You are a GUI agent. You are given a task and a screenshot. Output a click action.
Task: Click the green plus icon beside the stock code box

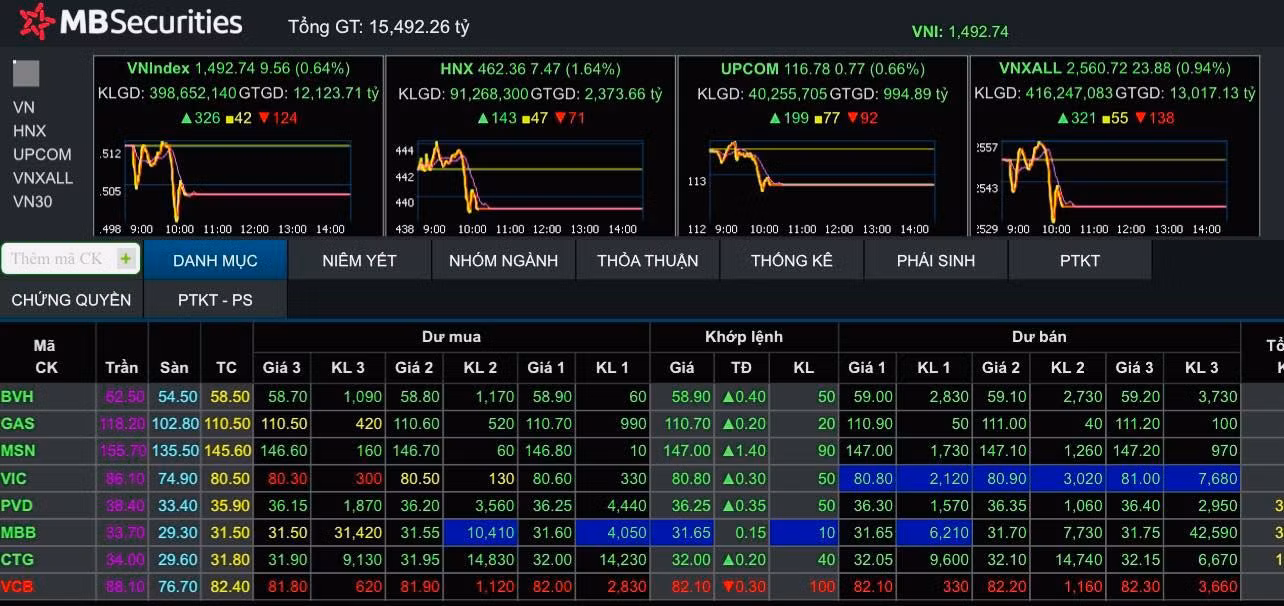[x=125, y=259]
